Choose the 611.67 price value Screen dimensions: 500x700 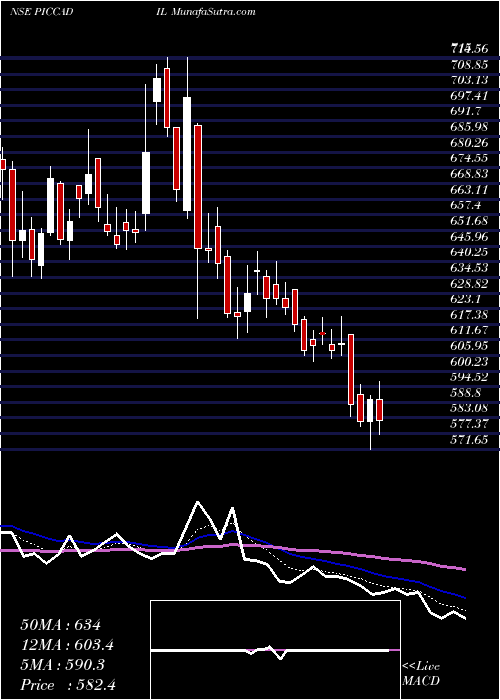pyautogui.click(x=468, y=331)
